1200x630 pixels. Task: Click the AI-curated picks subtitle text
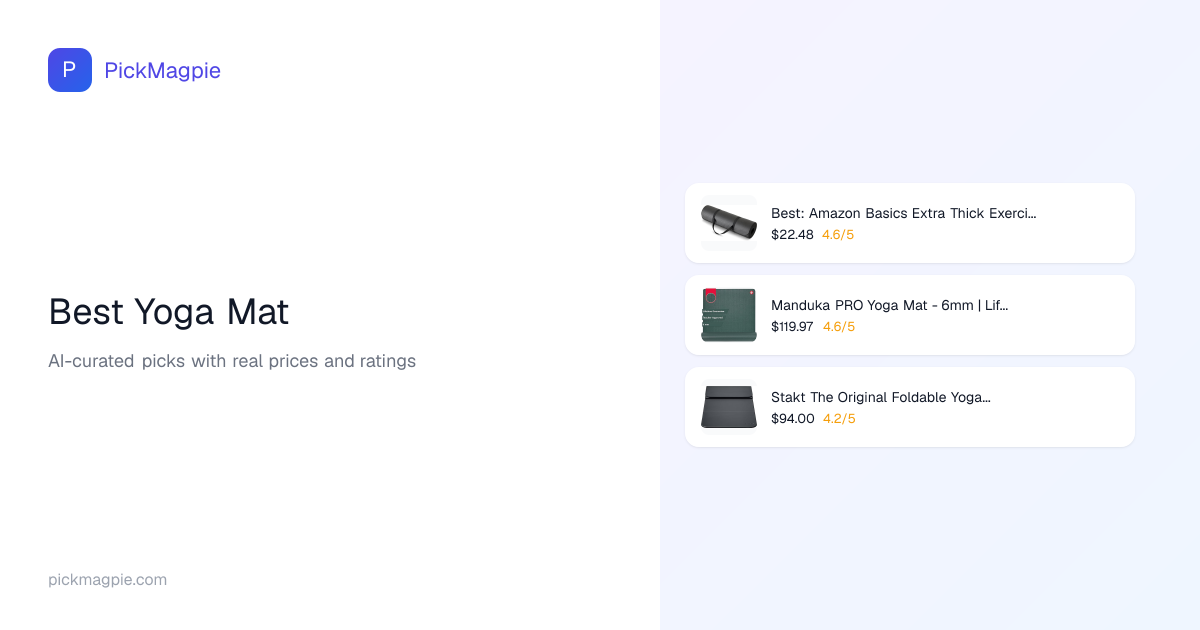(232, 361)
